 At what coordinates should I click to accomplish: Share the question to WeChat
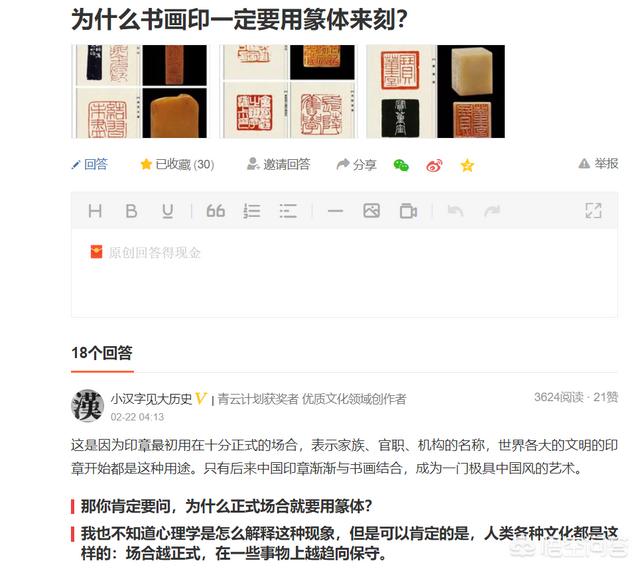[x=401, y=165]
